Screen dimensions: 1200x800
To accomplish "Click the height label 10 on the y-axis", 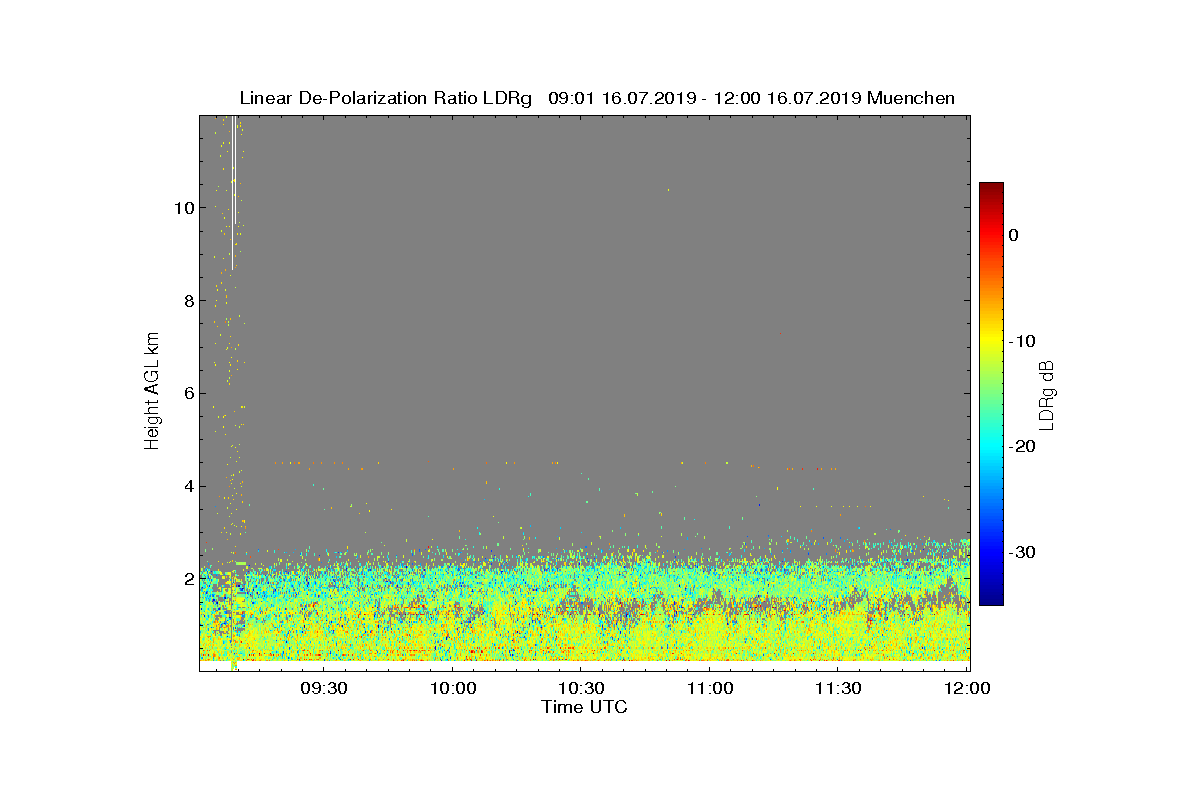I will click(x=182, y=208).
